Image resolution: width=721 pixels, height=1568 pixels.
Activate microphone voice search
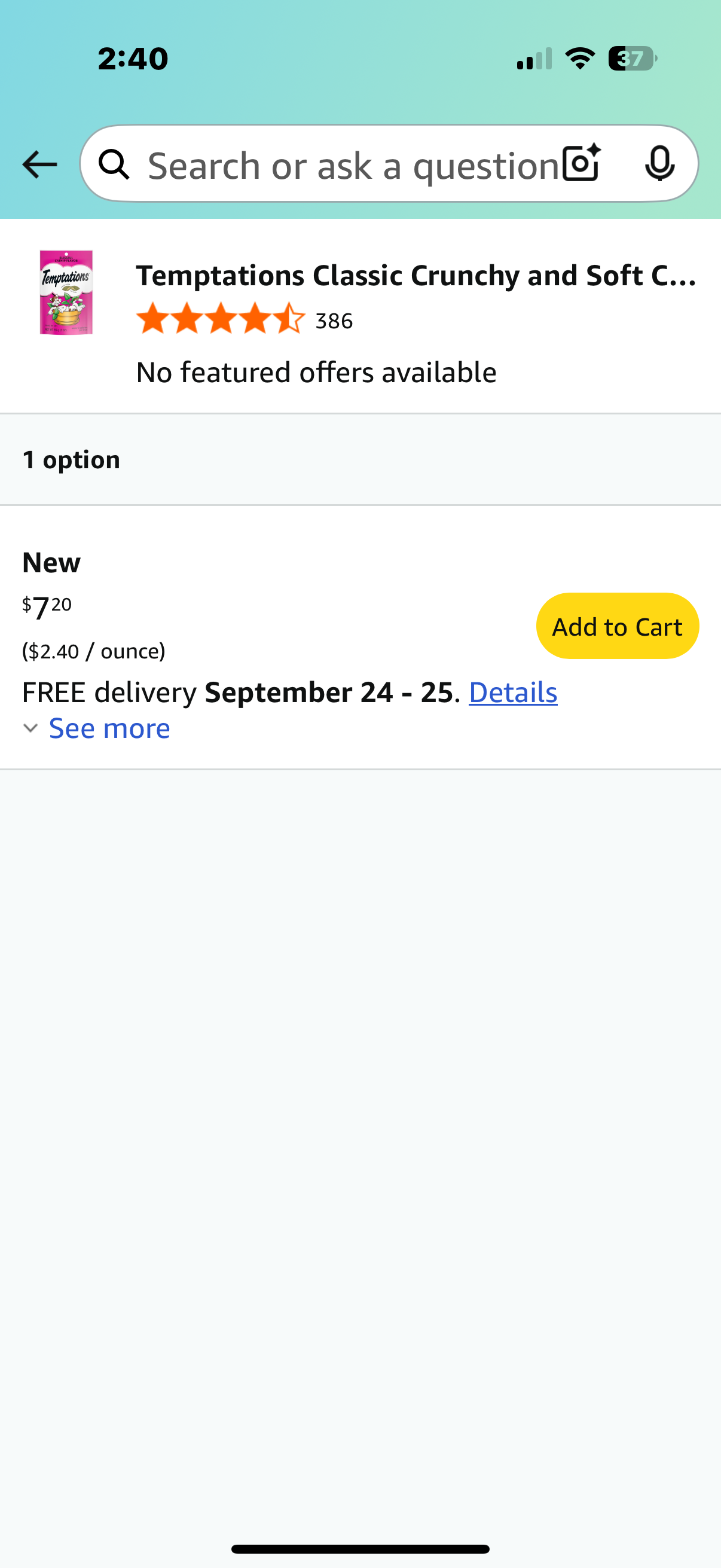pos(659,163)
